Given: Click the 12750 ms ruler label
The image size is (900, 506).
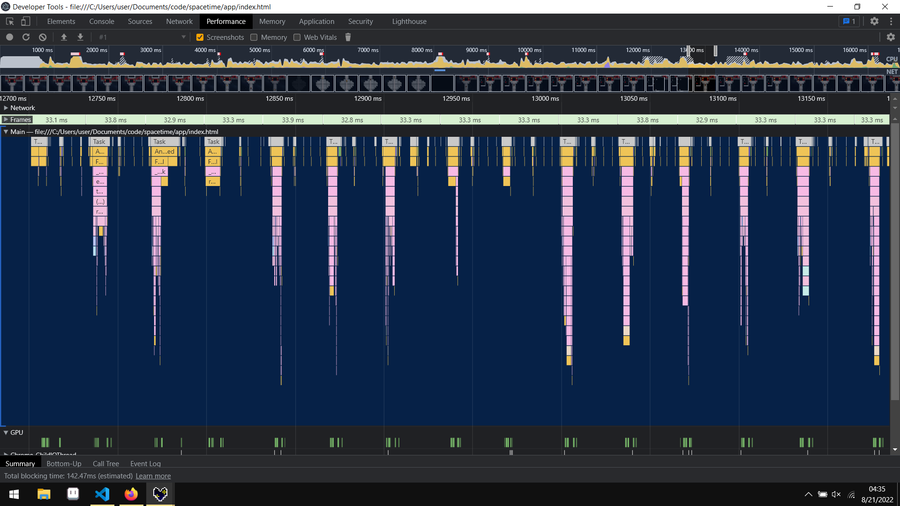Looking at the screenshot, I should point(102,99).
